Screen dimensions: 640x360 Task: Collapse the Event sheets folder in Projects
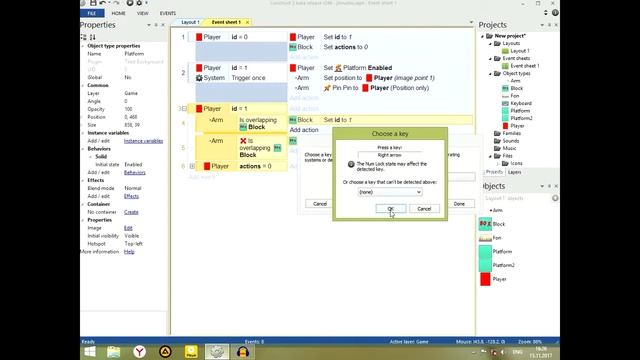pyautogui.click(x=490, y=58)
